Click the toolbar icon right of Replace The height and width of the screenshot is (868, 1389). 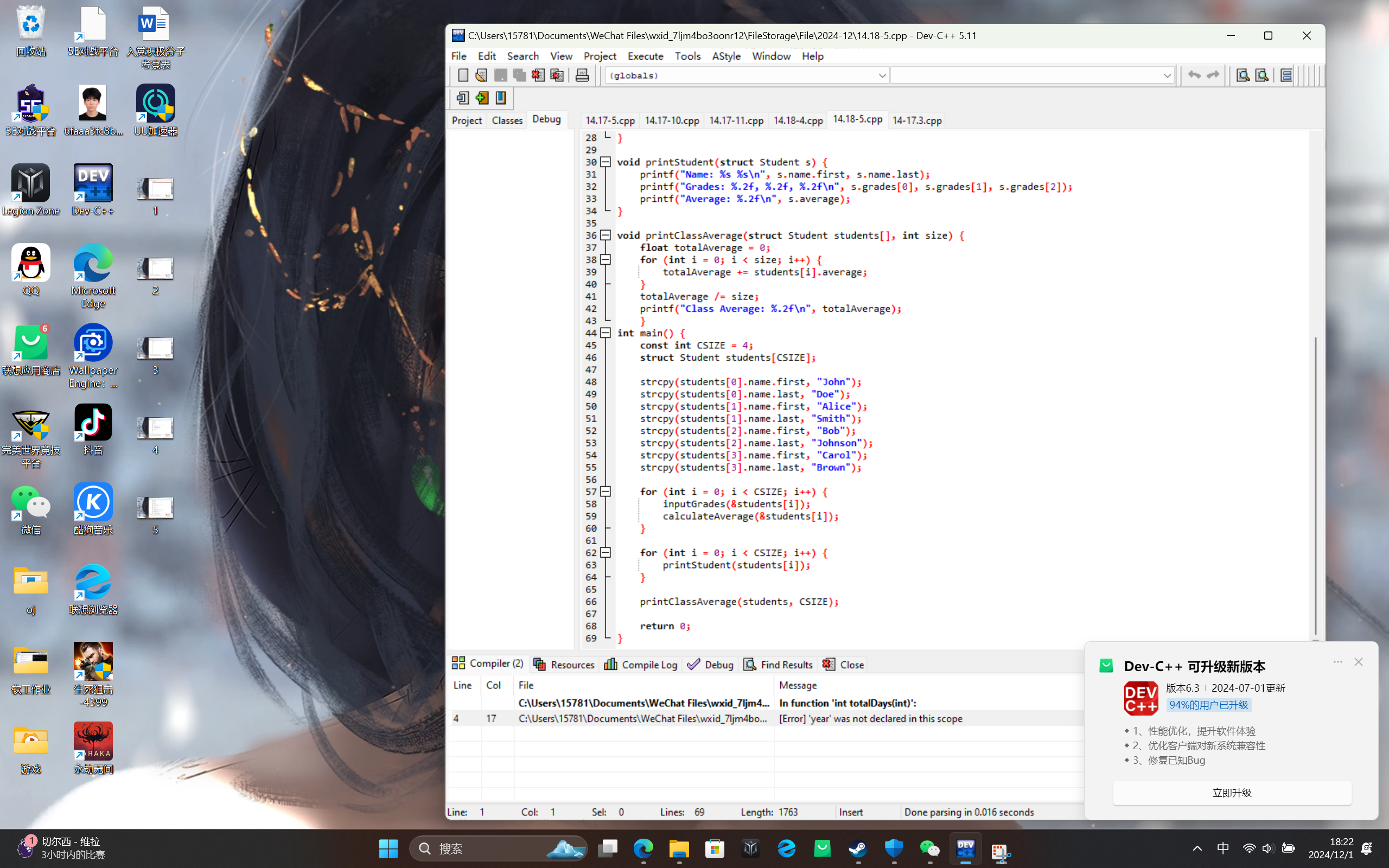(1286, 75)
